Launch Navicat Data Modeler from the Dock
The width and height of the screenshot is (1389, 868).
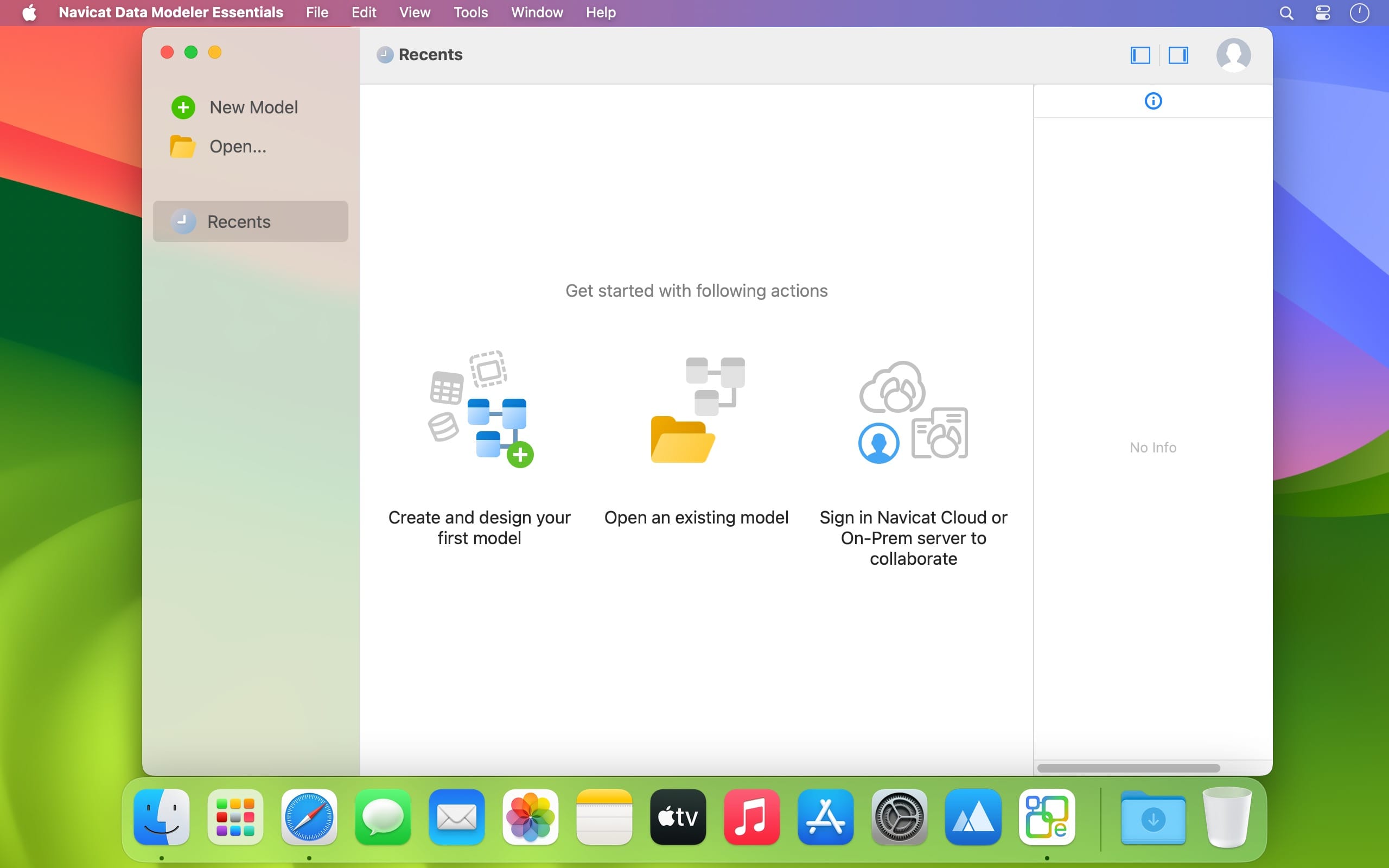click(x=1046, y=817)
